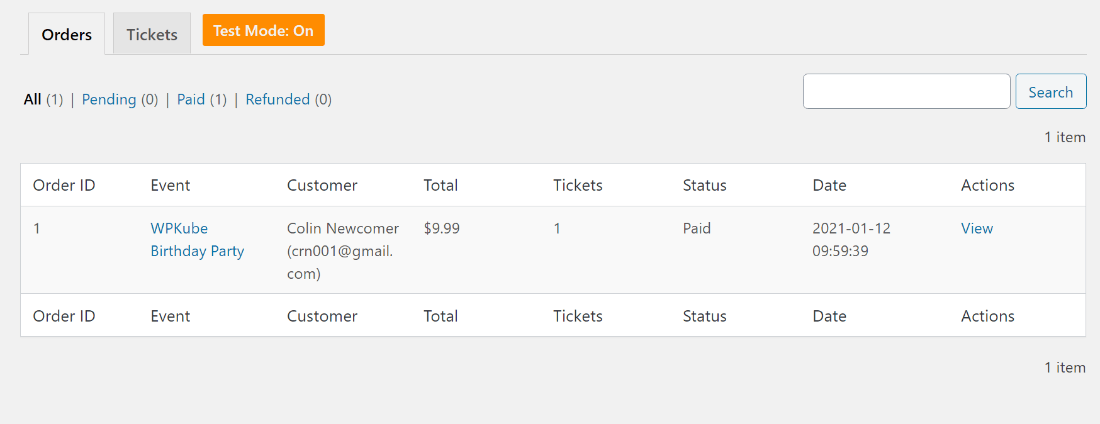1100x424 pixels.
Task: Focus the order search input field
Action: click(x=906, y=91)
